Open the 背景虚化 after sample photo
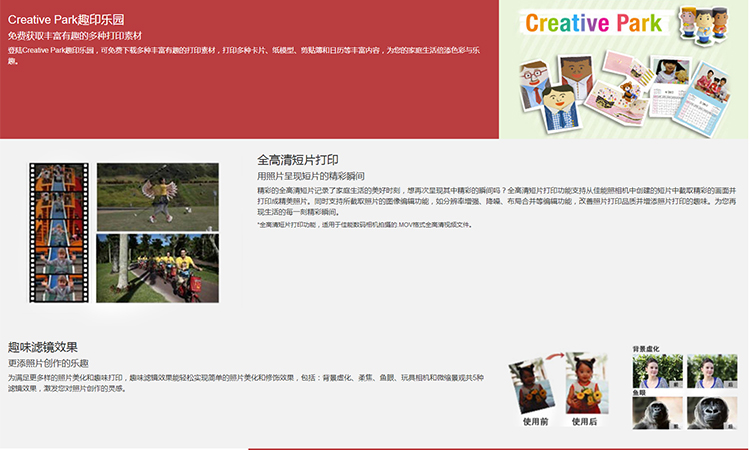 (712, 371)
